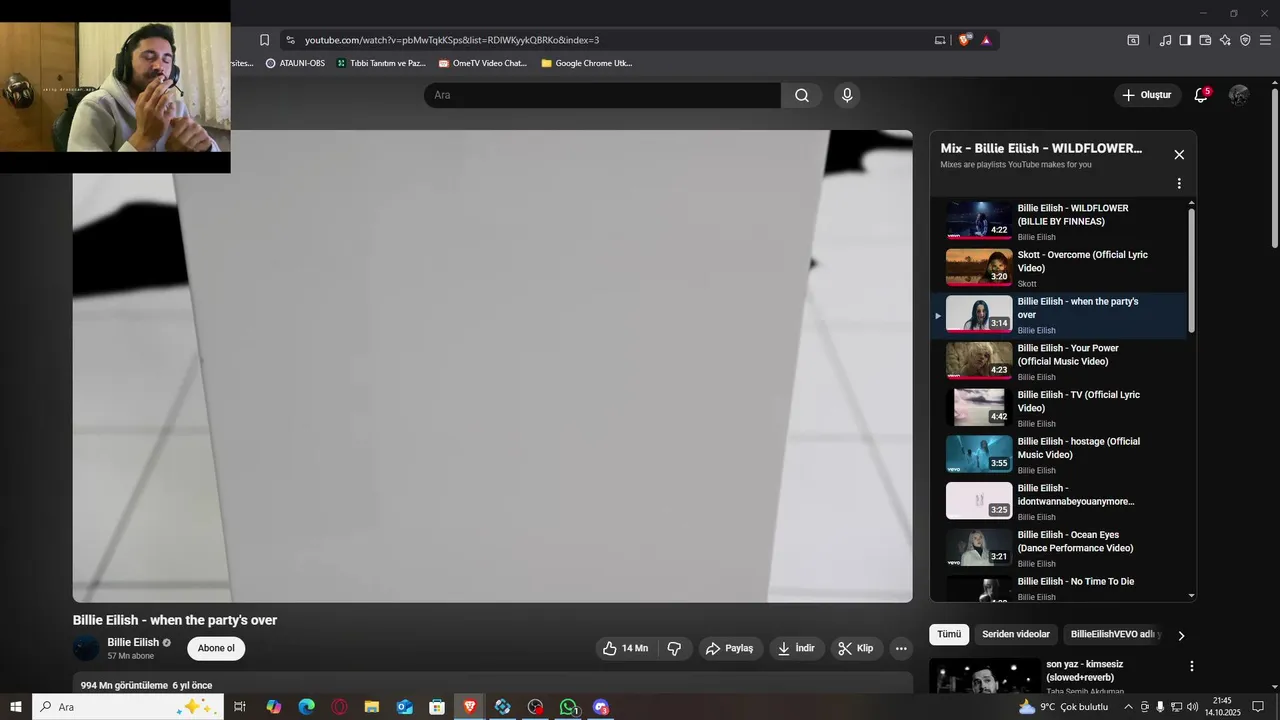Start voice search with microphone icon

click(847, 95)
